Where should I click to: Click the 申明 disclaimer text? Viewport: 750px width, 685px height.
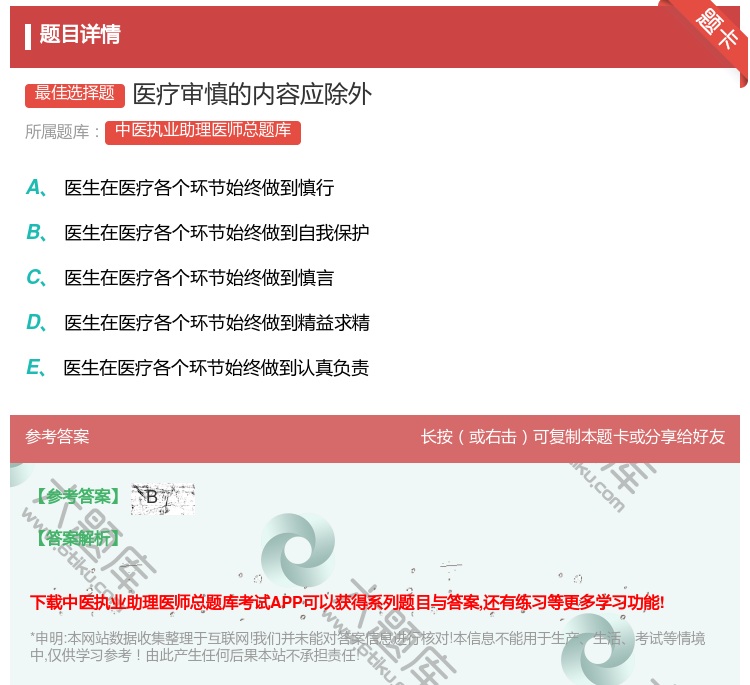coord(367,646)
